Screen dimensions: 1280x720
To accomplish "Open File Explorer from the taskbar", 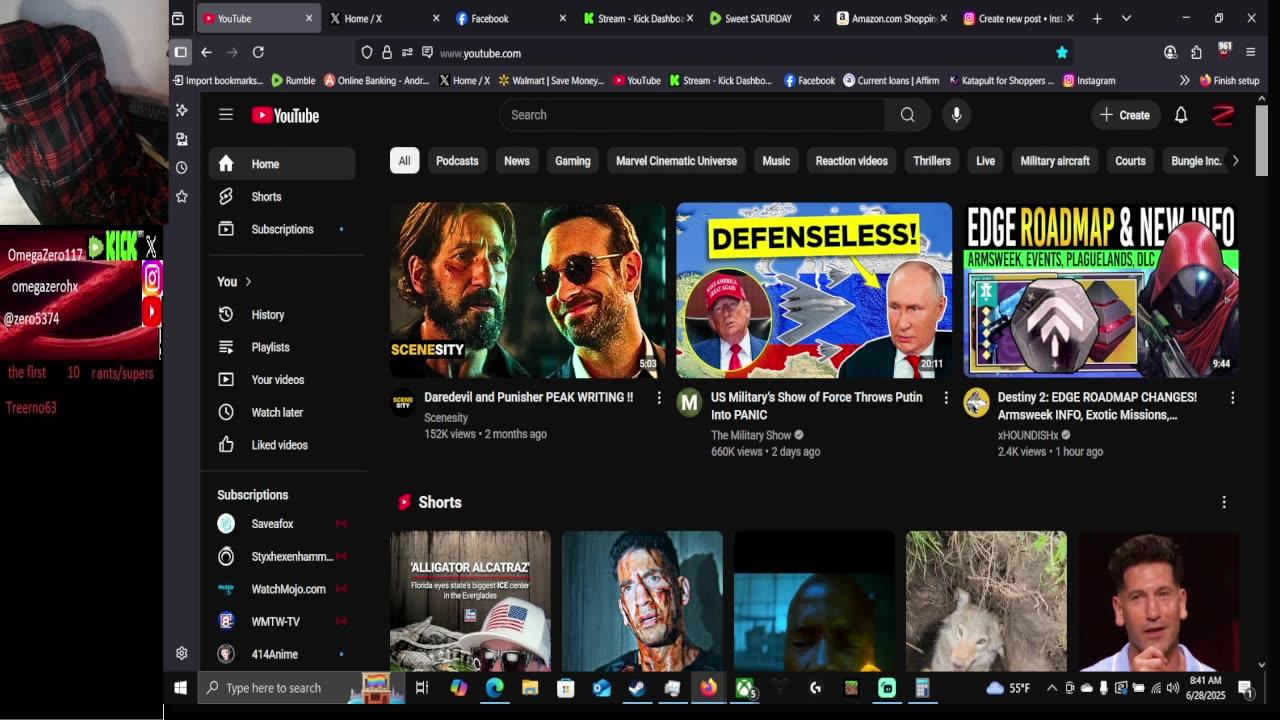I will click(x=530, y=688).
